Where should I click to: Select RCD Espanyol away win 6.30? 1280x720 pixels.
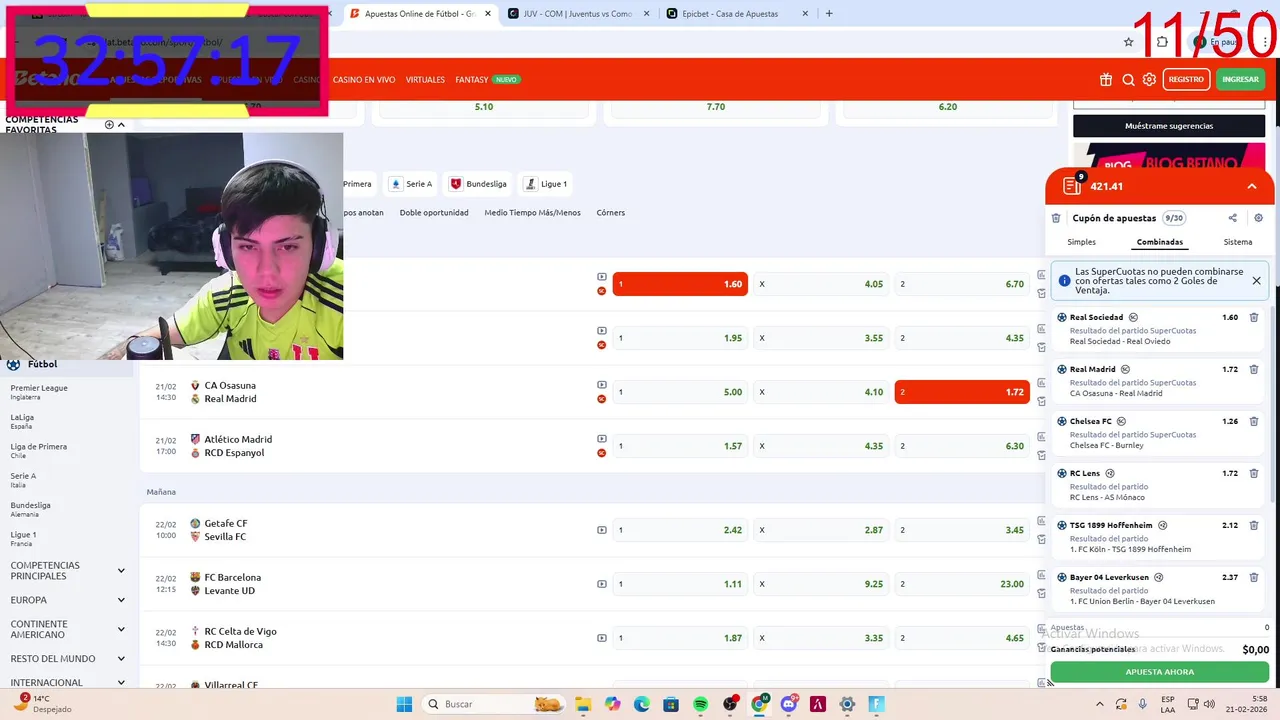tap(962, 446)
